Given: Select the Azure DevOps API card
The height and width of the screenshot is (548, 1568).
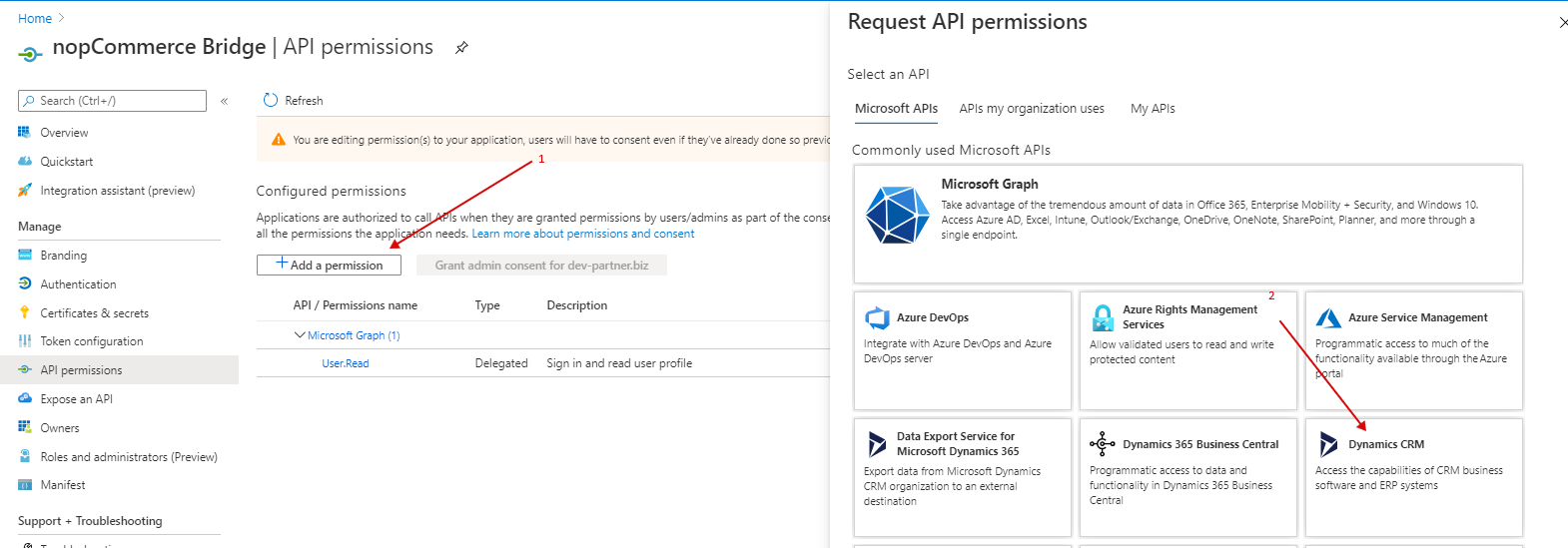Looking at the screenshot, I should tap(963, 350).
